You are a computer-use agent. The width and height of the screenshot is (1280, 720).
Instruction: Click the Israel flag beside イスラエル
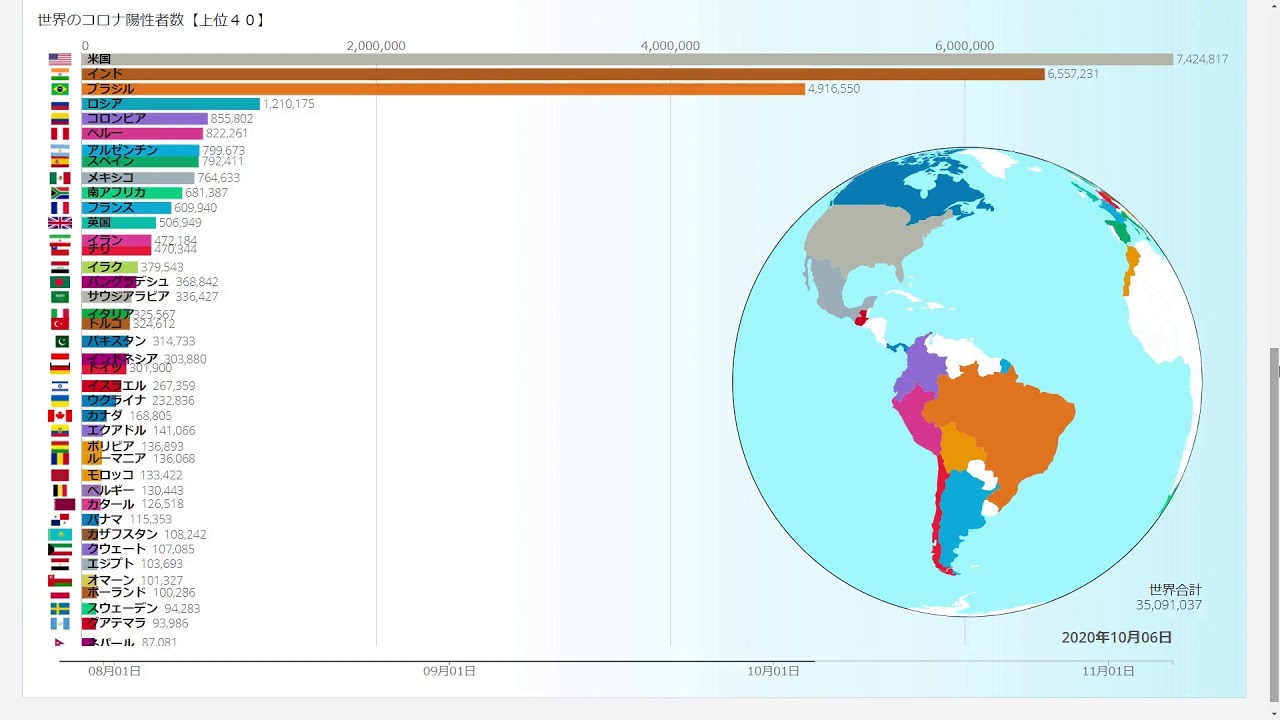point(60,386)
